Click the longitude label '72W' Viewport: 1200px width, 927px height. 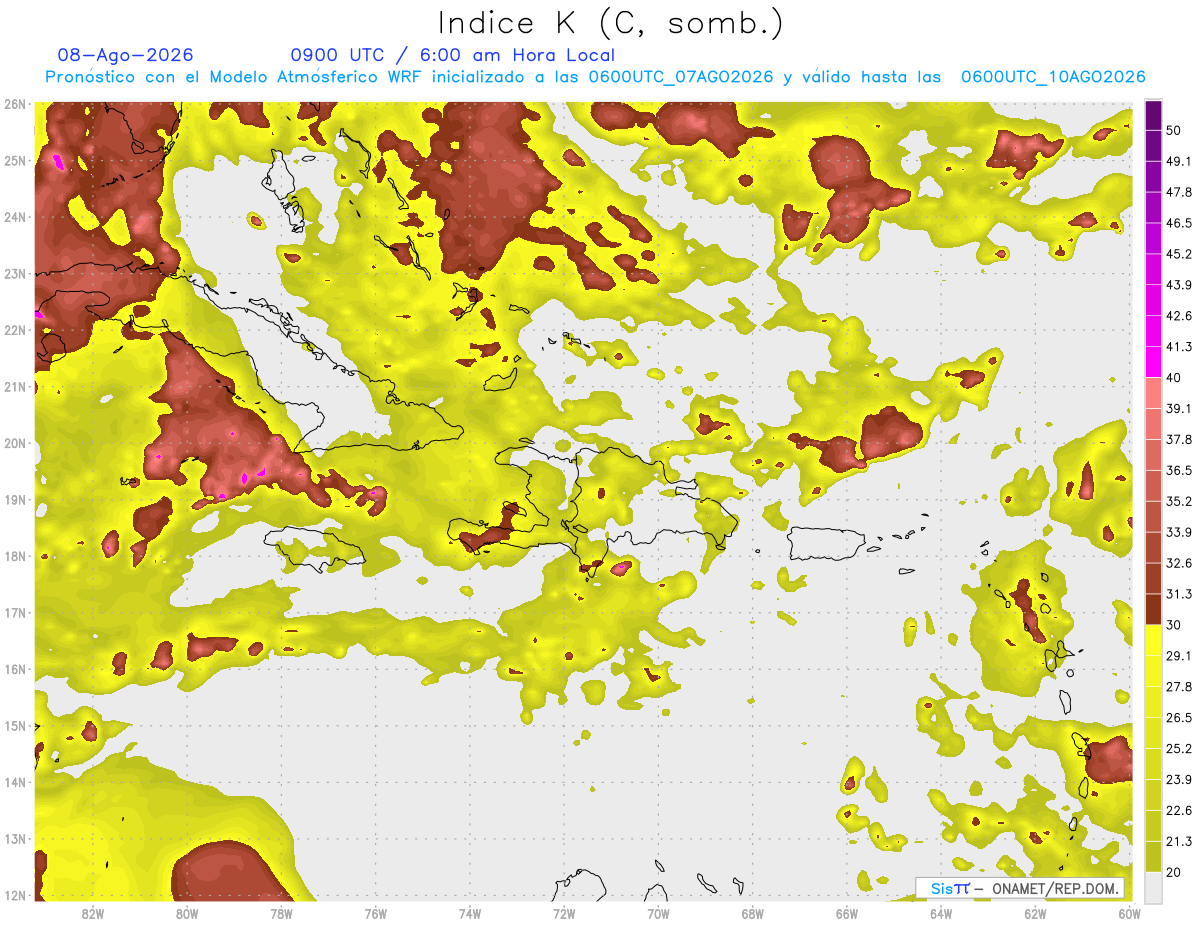(x=564, y=913)
